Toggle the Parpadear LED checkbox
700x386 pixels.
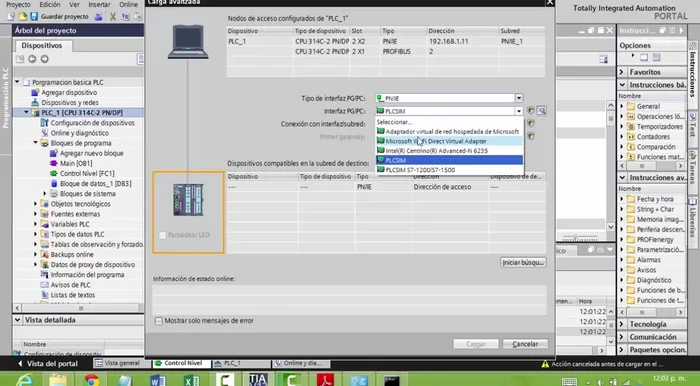coord(162,235)
